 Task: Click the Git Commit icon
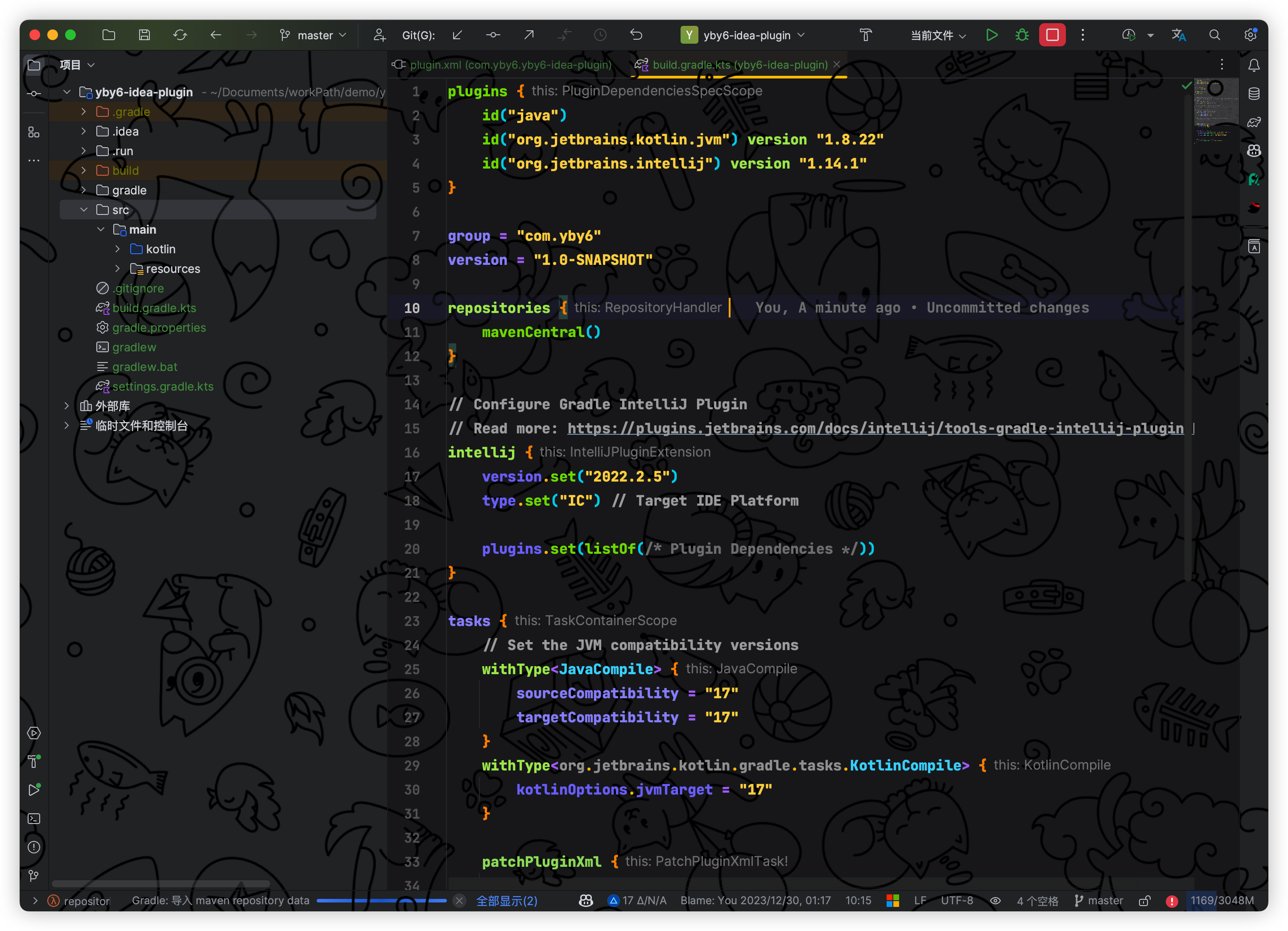click(493, 35)
